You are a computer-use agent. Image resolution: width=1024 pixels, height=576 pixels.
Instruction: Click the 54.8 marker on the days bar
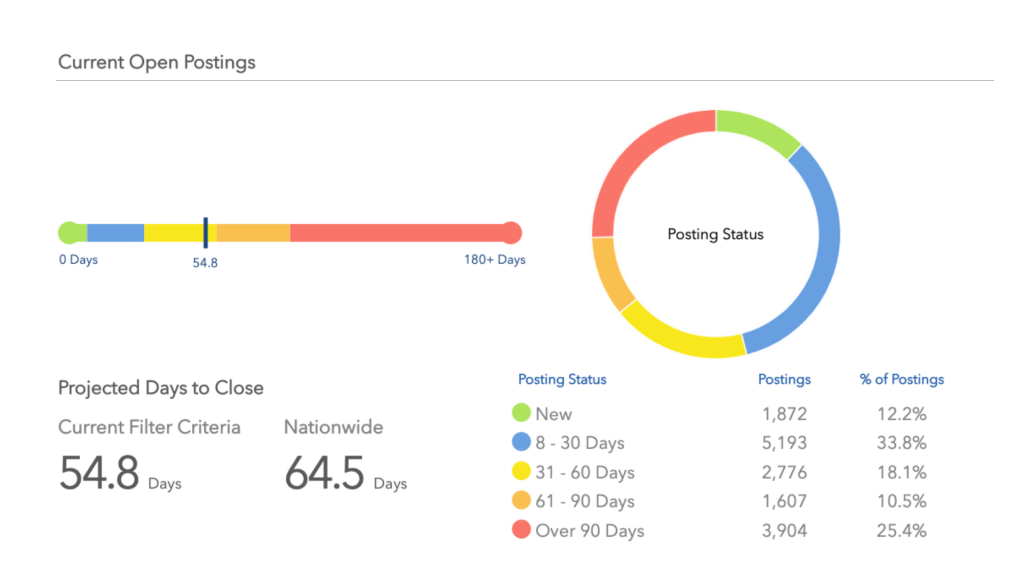[205, 233]
